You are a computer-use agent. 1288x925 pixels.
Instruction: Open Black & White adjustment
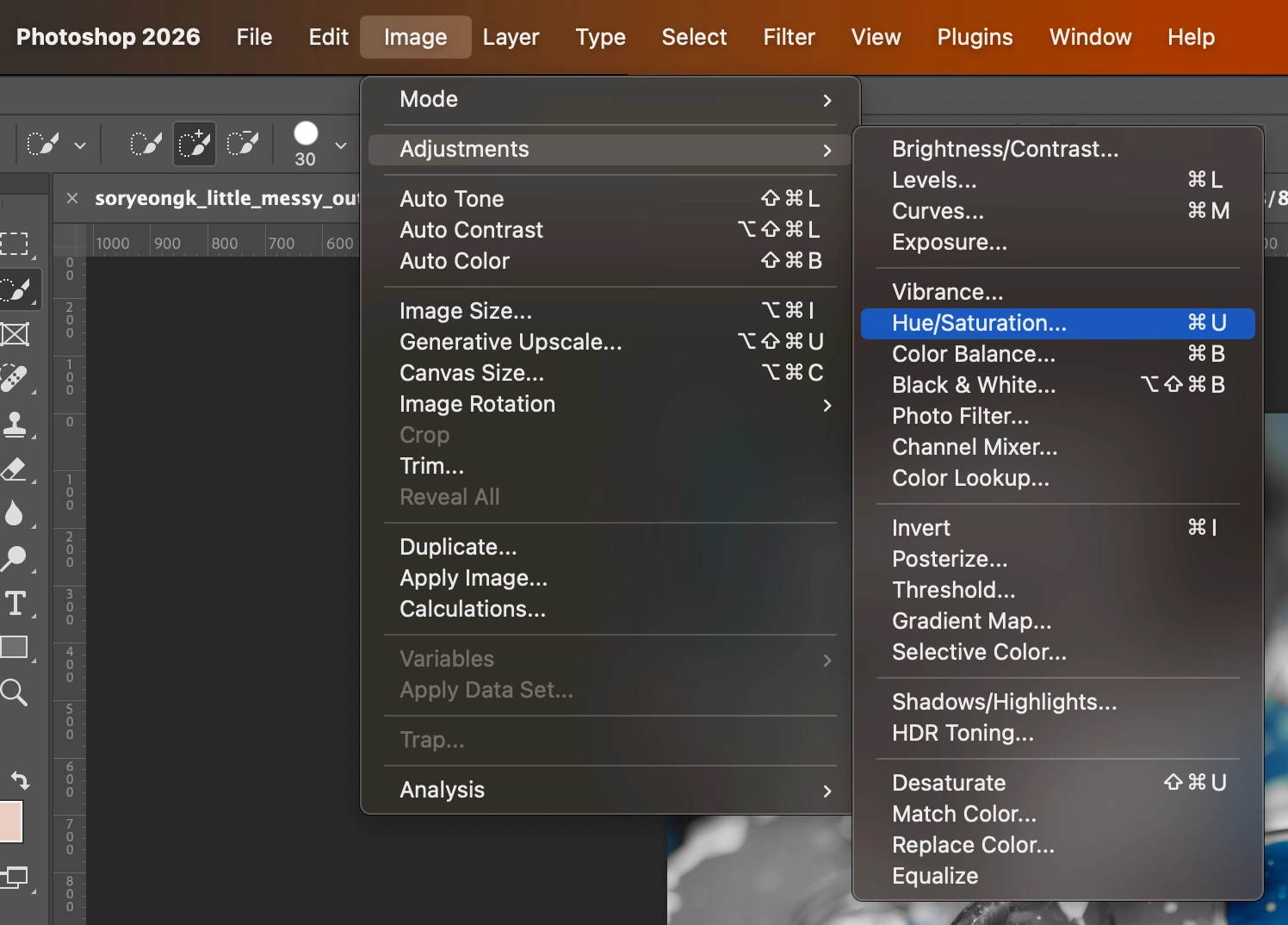coord(1058,386)
